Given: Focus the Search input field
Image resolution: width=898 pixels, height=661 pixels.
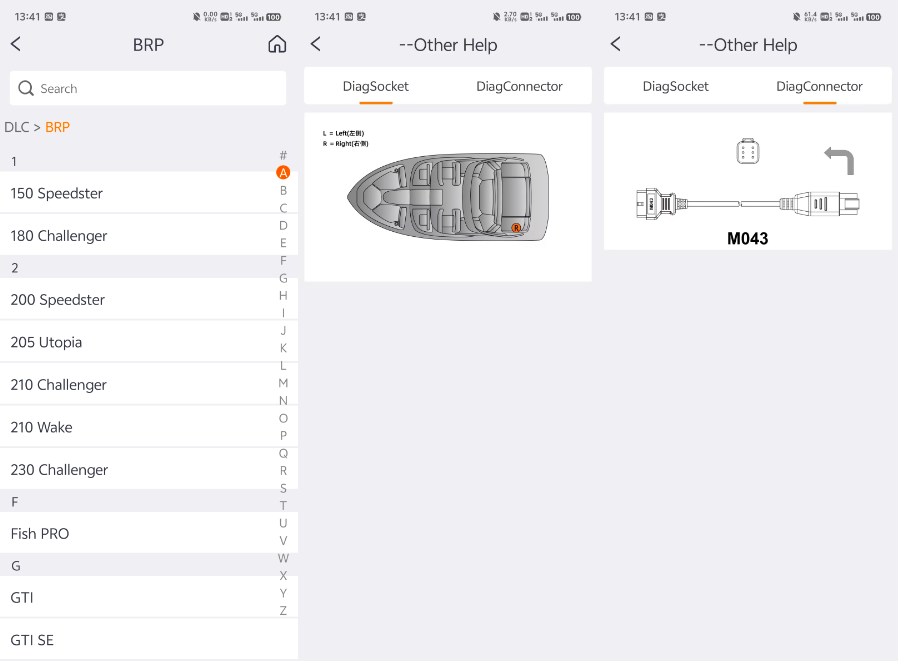Looking at the screenshot, I should tap(148, 88).
